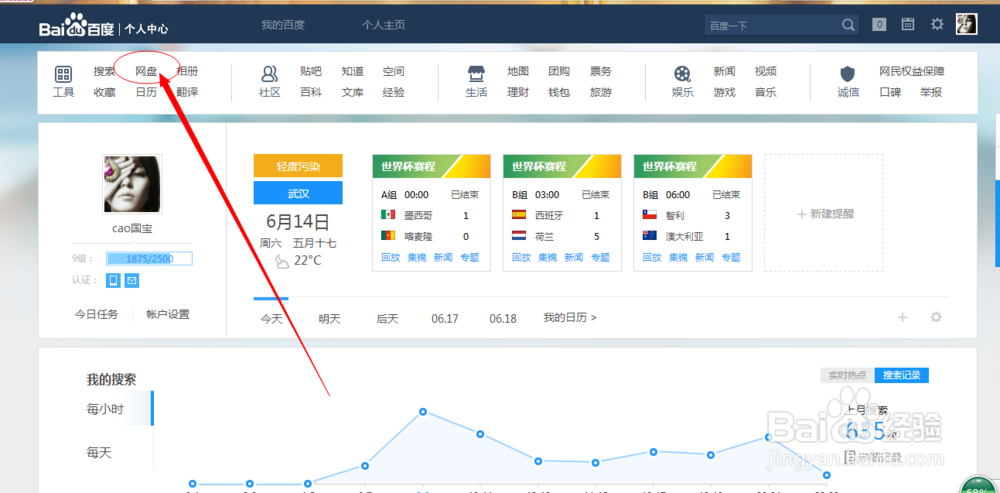Open the 新闻 link in entertainment section
The width and height of the screenshot is (1000, 493).
click(x=724, y=71)
